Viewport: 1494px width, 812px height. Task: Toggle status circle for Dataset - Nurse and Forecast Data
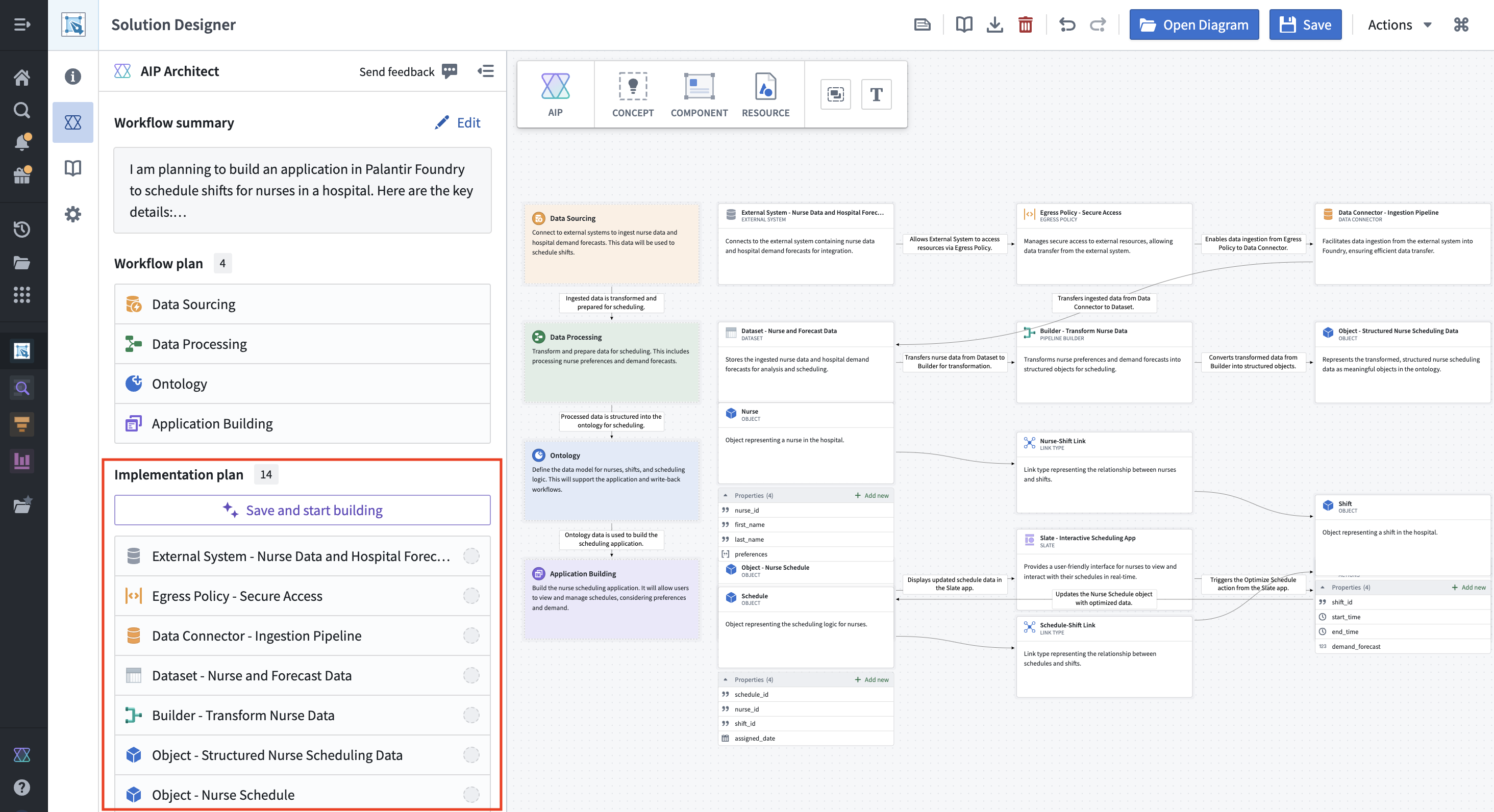coord(471,675)
